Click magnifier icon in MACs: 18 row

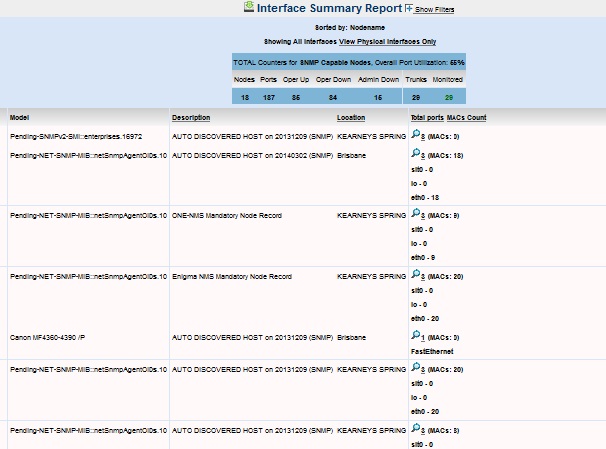[415, 153]
